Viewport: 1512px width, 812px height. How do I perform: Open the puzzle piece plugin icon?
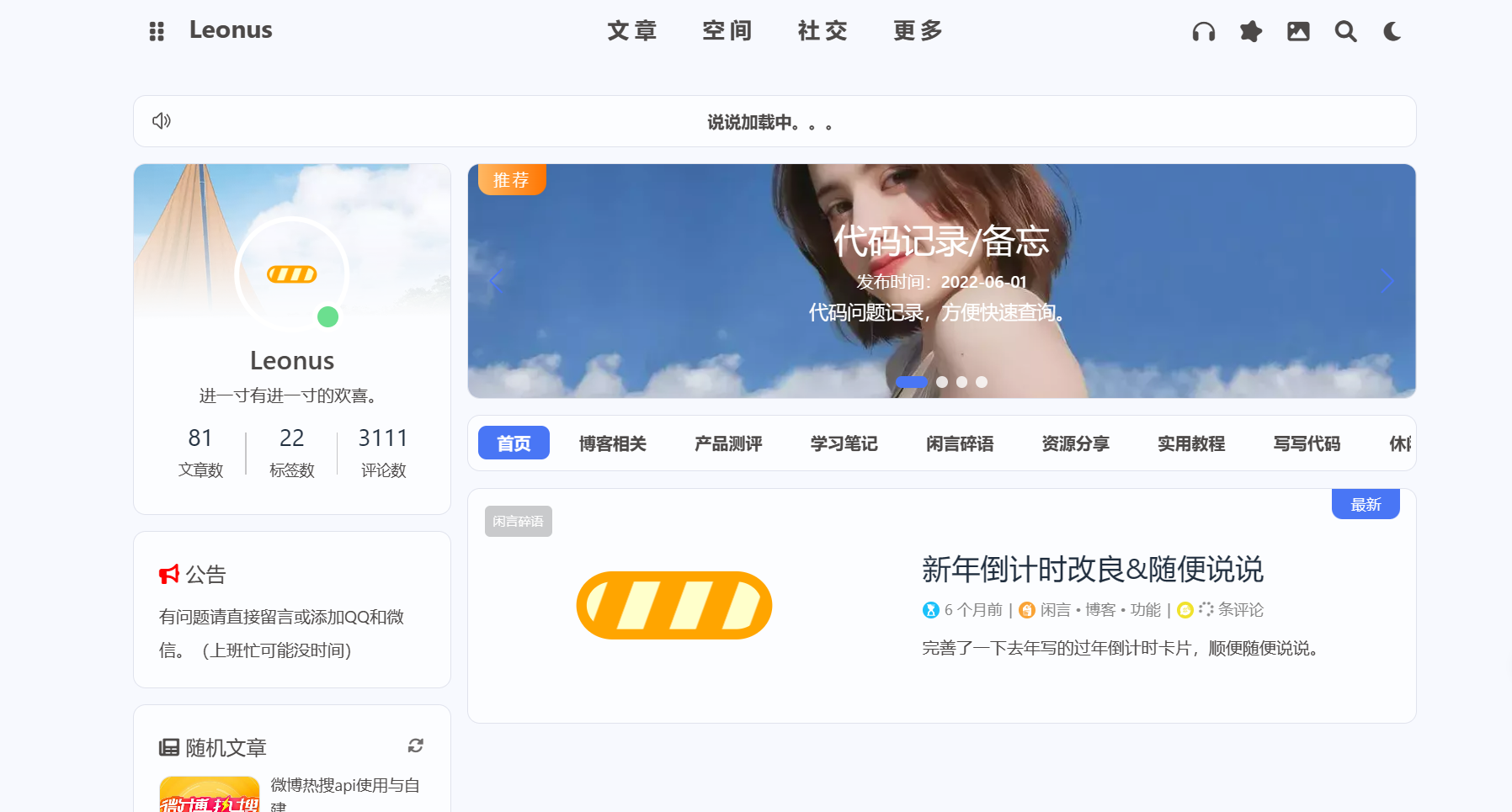click(x=1251, y=31)
